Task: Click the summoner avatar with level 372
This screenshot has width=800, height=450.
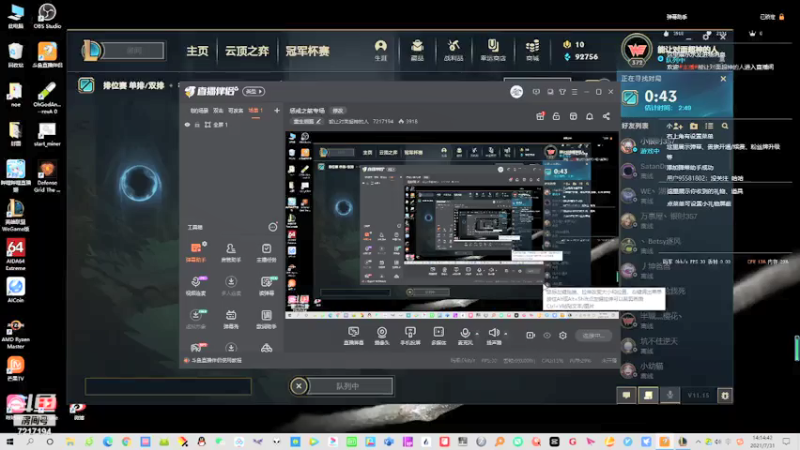Action: tap(636, 49)
